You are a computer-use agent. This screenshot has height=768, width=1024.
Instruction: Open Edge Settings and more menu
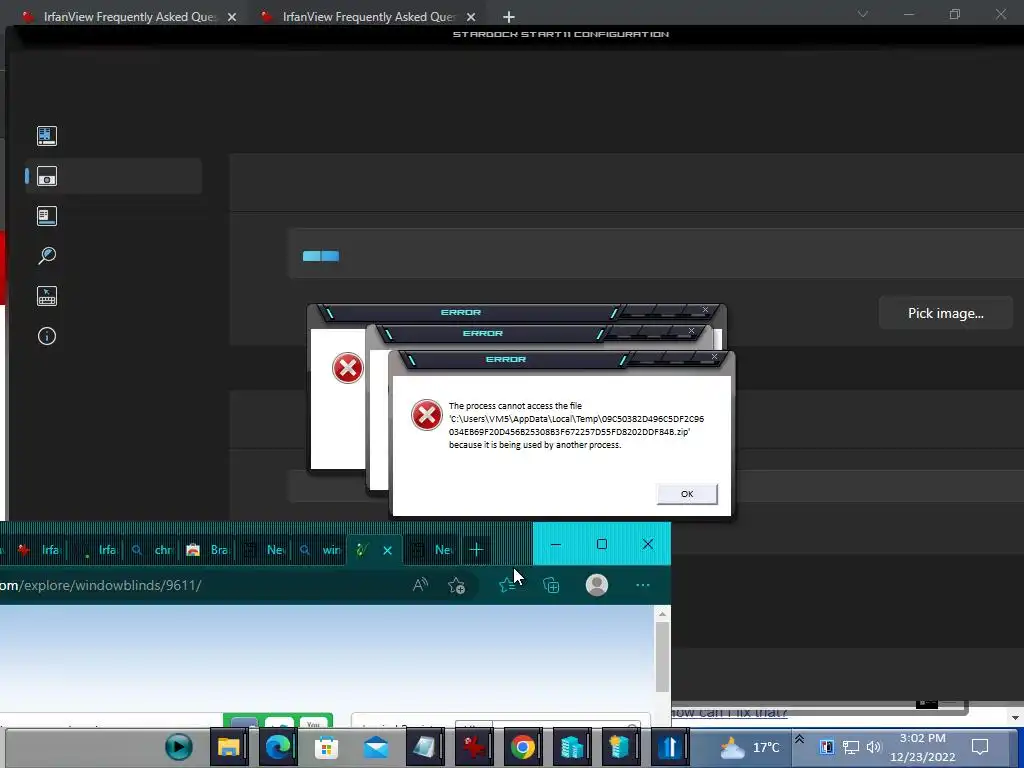[x=643, y=585]
